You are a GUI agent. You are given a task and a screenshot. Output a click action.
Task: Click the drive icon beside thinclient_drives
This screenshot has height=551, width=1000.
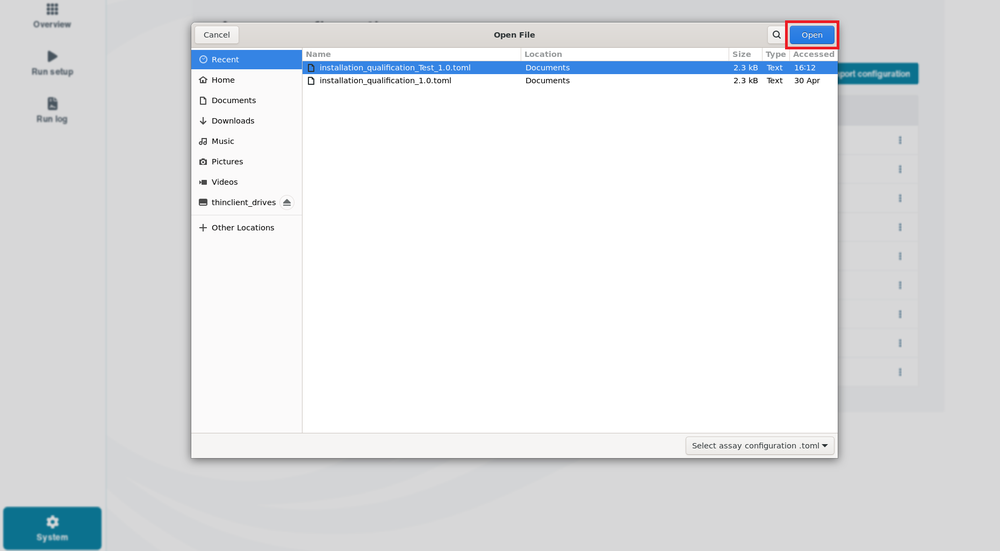point(203,202)
